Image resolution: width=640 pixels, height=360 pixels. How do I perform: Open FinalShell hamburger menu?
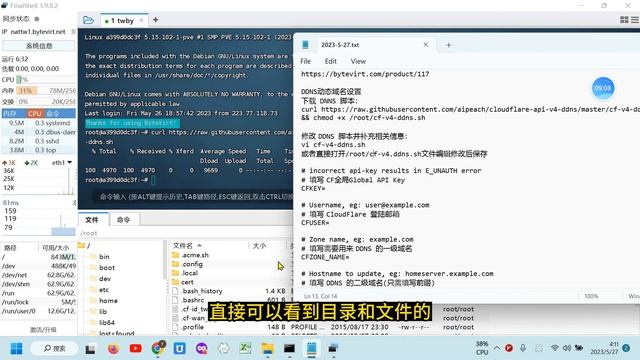pyautogui.click(x=635, y=20)
